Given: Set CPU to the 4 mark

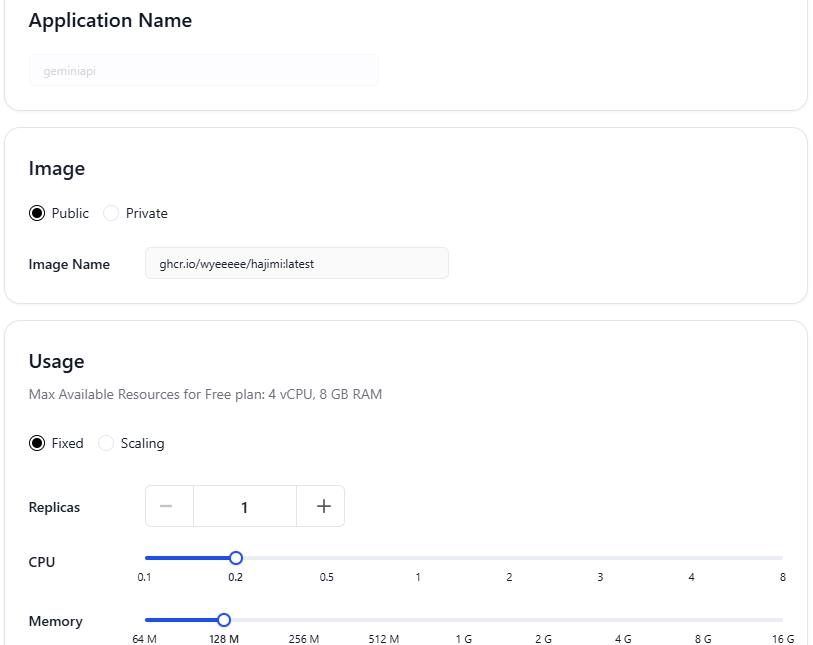Looking at the screenshot, I should point(691,558).
